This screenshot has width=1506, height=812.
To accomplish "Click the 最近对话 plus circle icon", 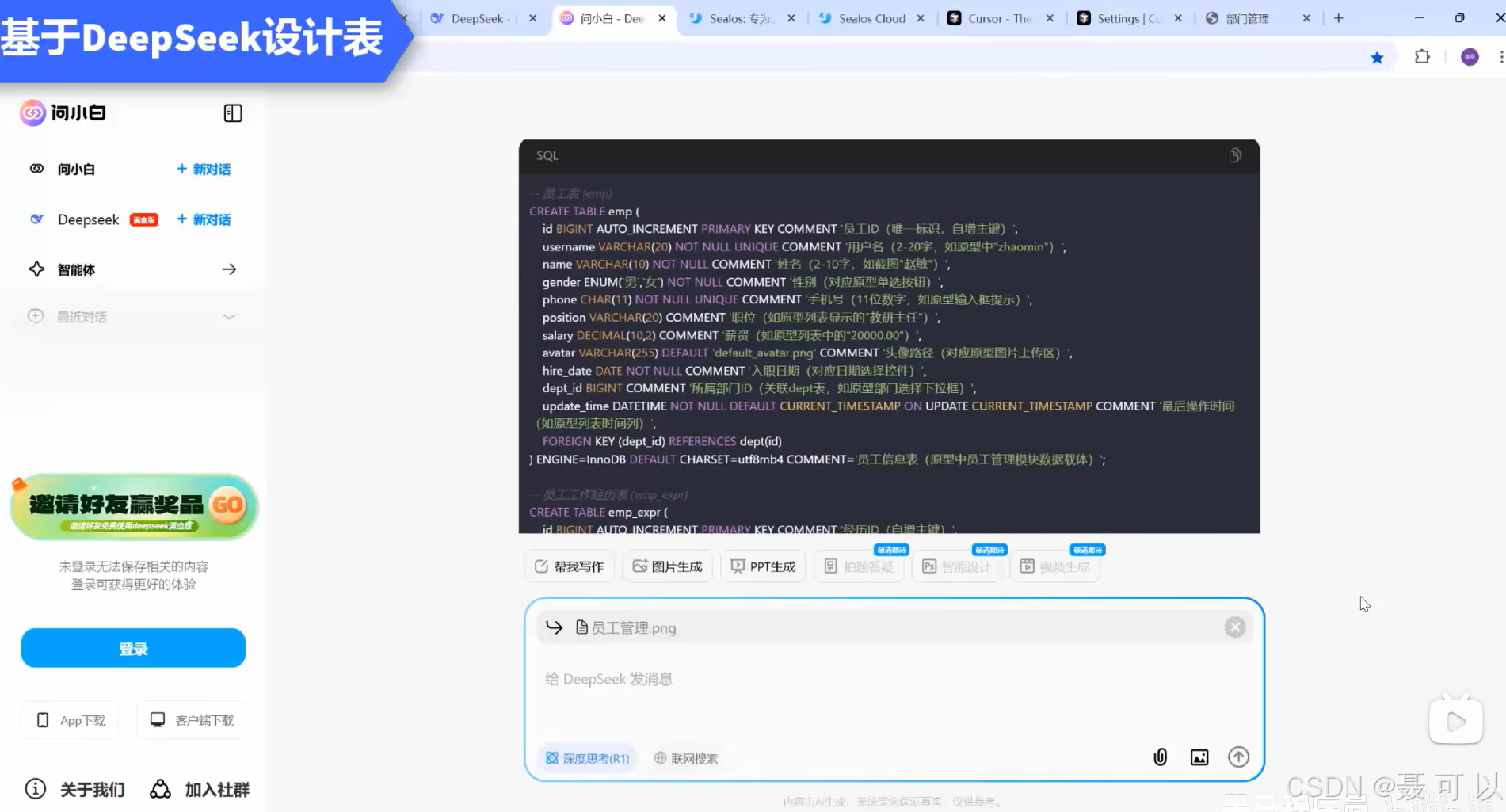I will [36, 316].
